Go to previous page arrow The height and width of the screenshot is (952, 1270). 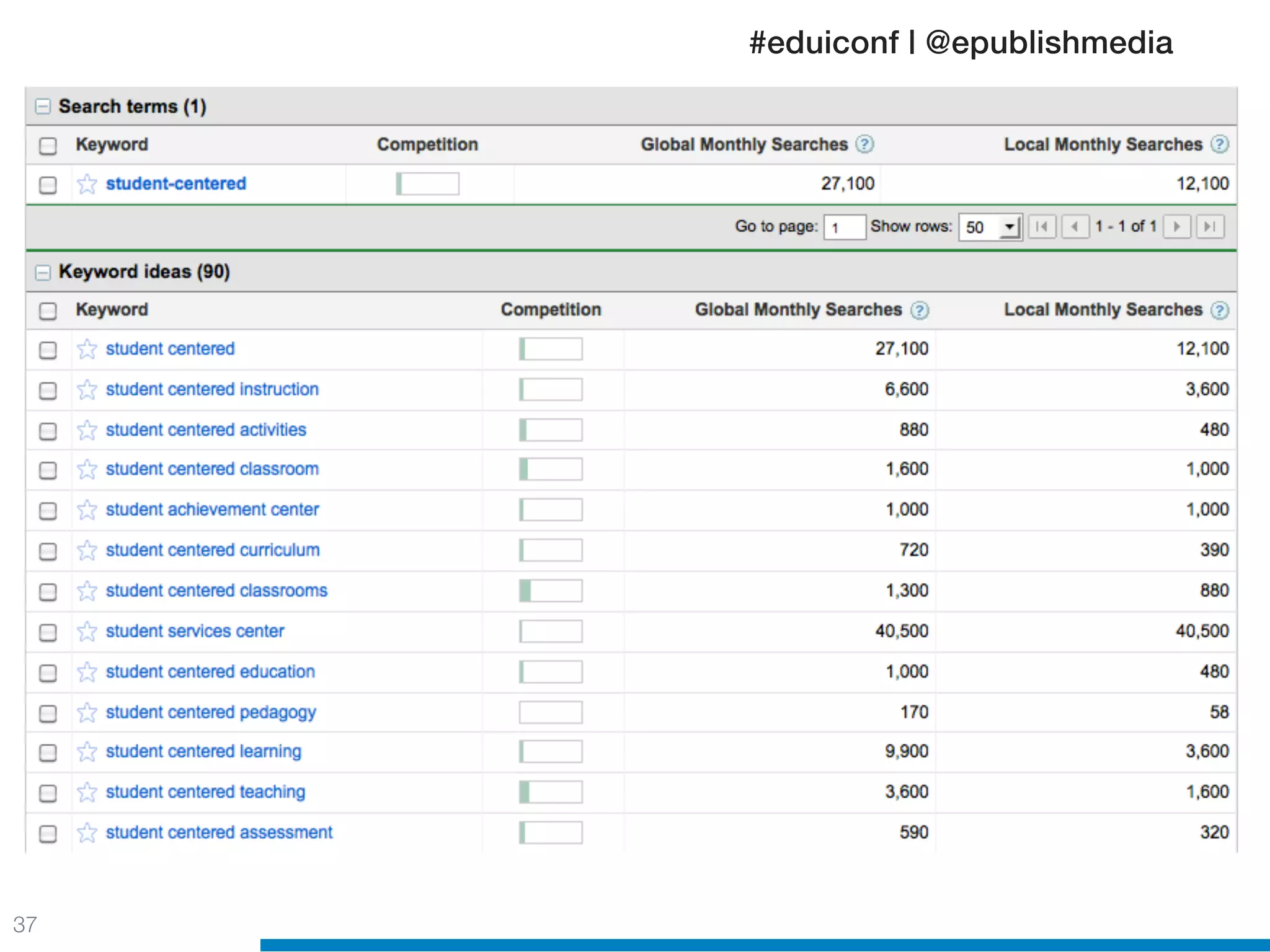point(1075,227)
